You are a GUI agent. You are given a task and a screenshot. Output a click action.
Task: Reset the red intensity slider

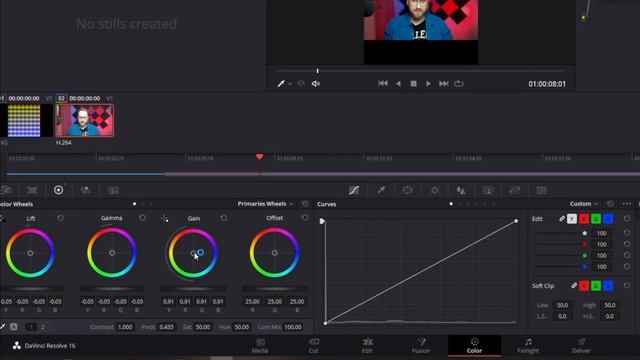(x=627, y=244)
